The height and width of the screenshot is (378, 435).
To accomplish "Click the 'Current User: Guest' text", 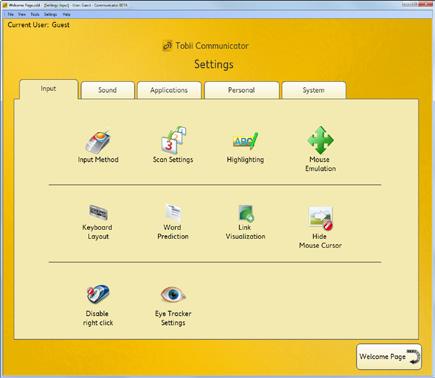I will 39,25.
